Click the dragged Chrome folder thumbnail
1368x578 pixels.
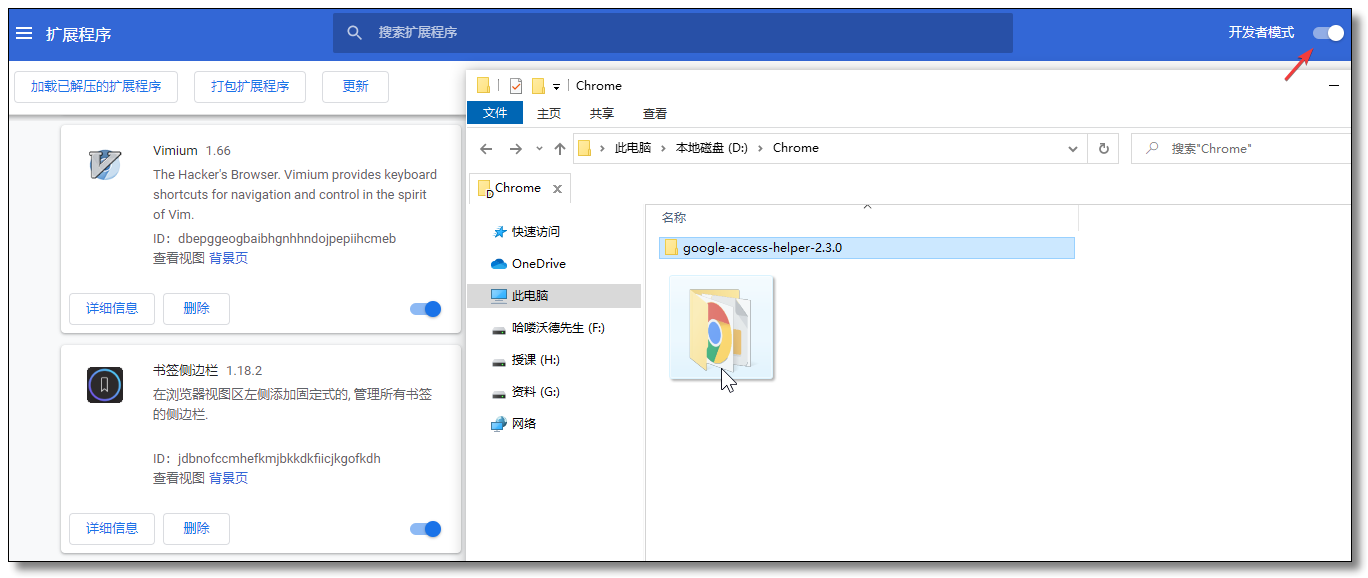pos(722,328)
